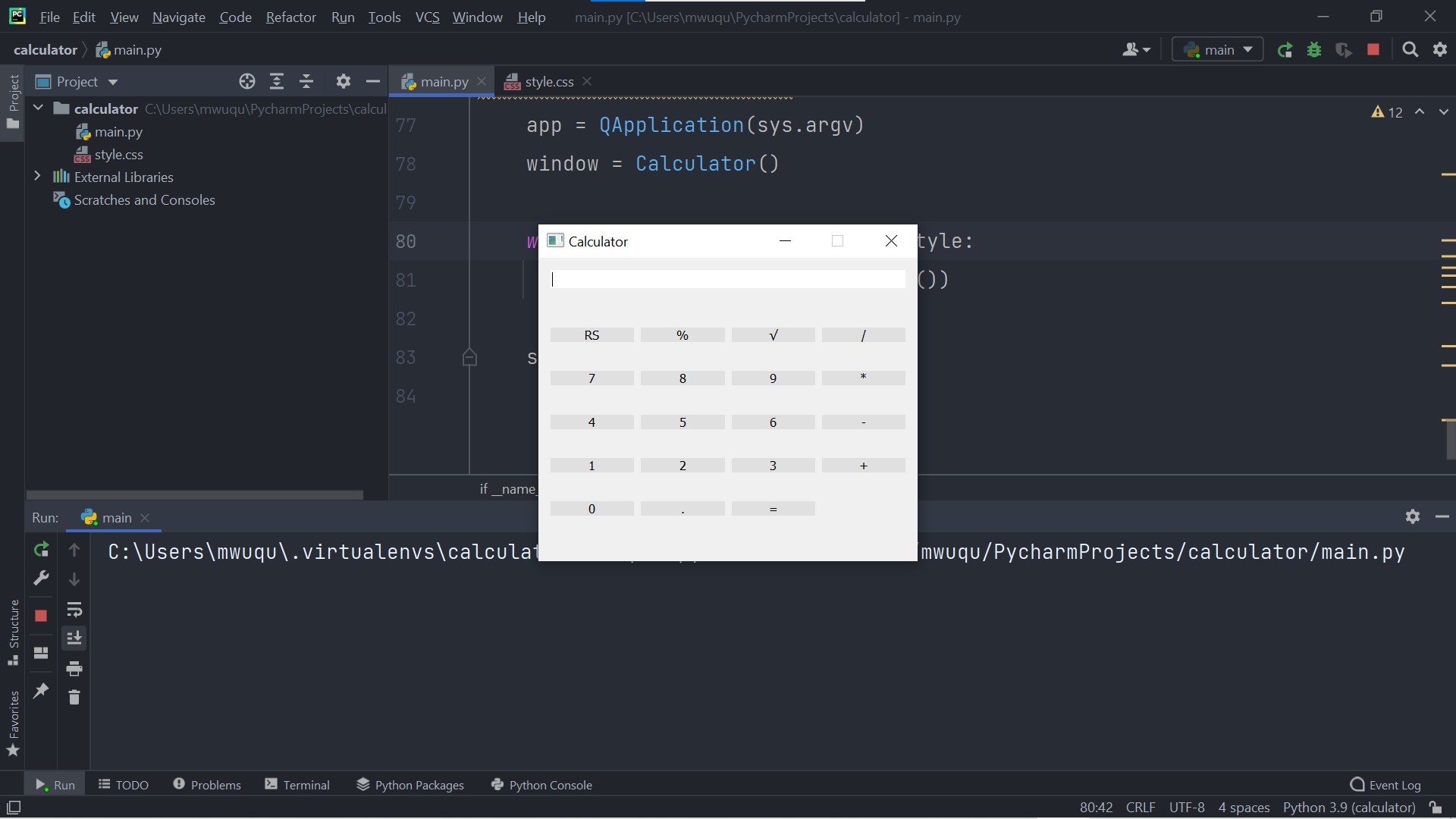The width and height of the screenshot is (1456, 819).
Task: Switch to the style.css editor tab
Action: click(548, 82)
